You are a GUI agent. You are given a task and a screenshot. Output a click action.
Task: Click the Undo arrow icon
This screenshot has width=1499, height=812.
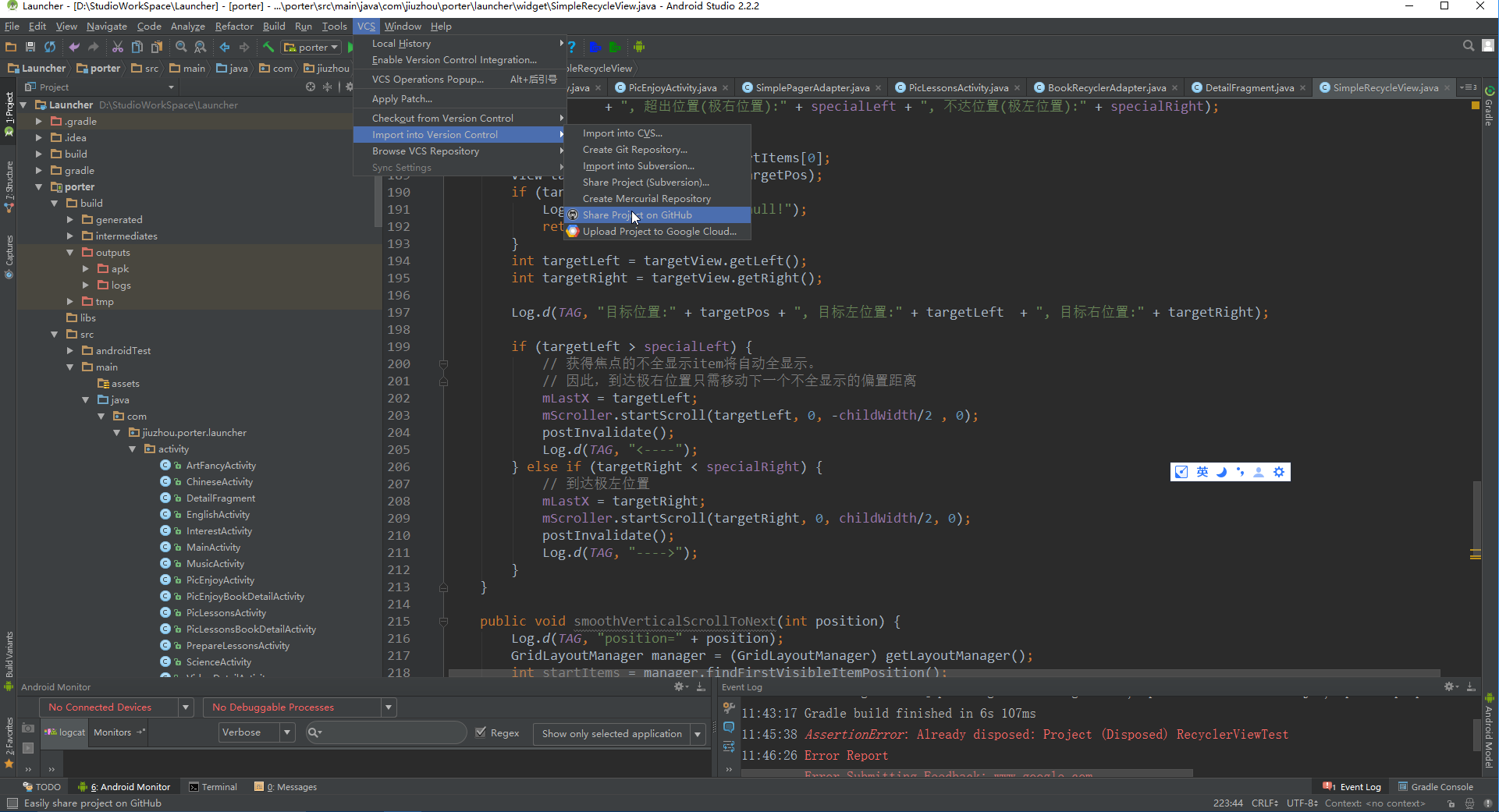[74, 47]
